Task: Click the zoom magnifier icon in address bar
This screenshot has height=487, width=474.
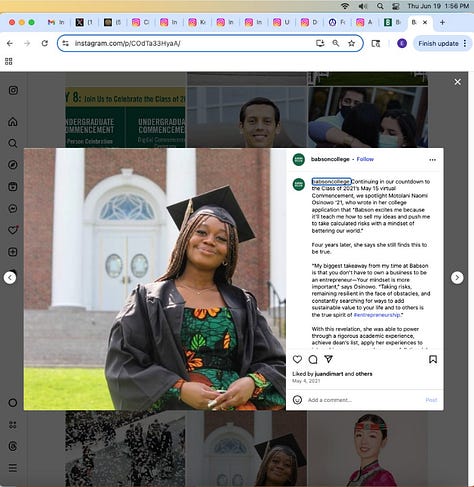Action: (336, 43)
